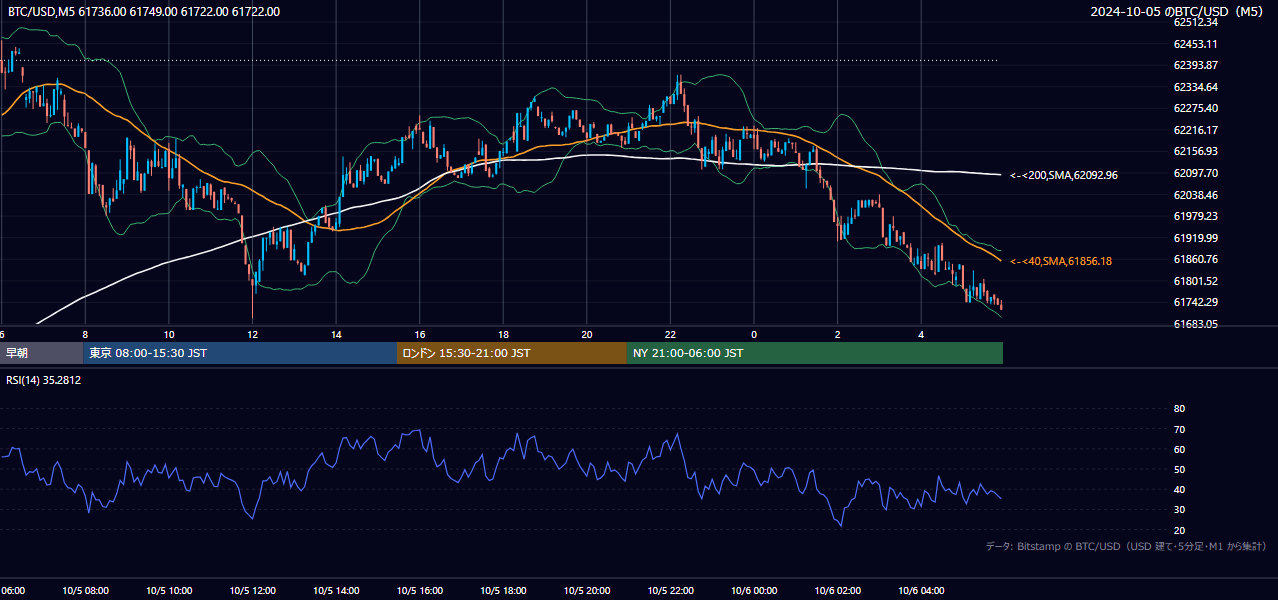Click price axis label 61979.23

pyautogui.click(x=1195, y=216)
